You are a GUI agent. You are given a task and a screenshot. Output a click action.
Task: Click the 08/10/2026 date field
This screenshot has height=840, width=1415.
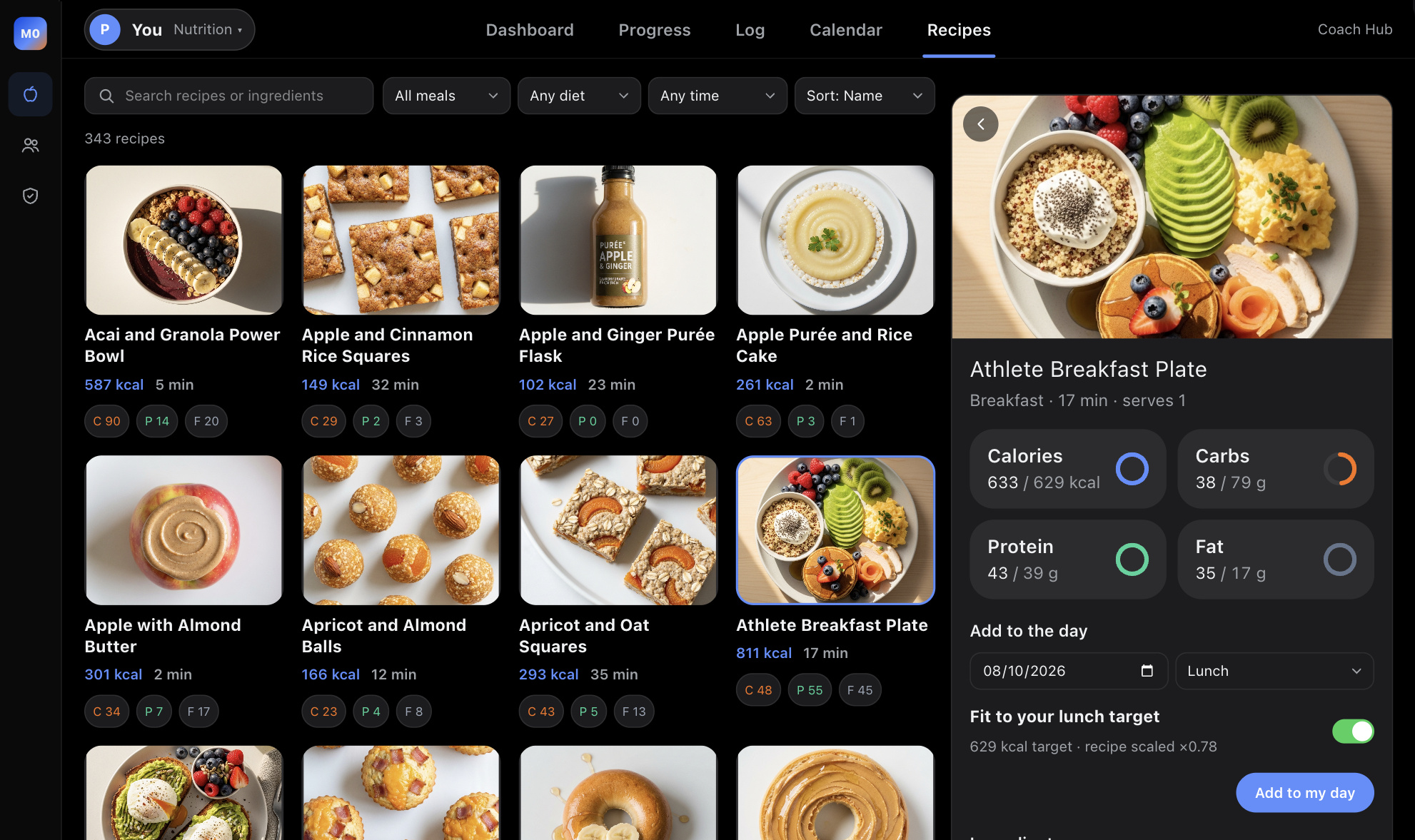click(x=1068, y=671)
